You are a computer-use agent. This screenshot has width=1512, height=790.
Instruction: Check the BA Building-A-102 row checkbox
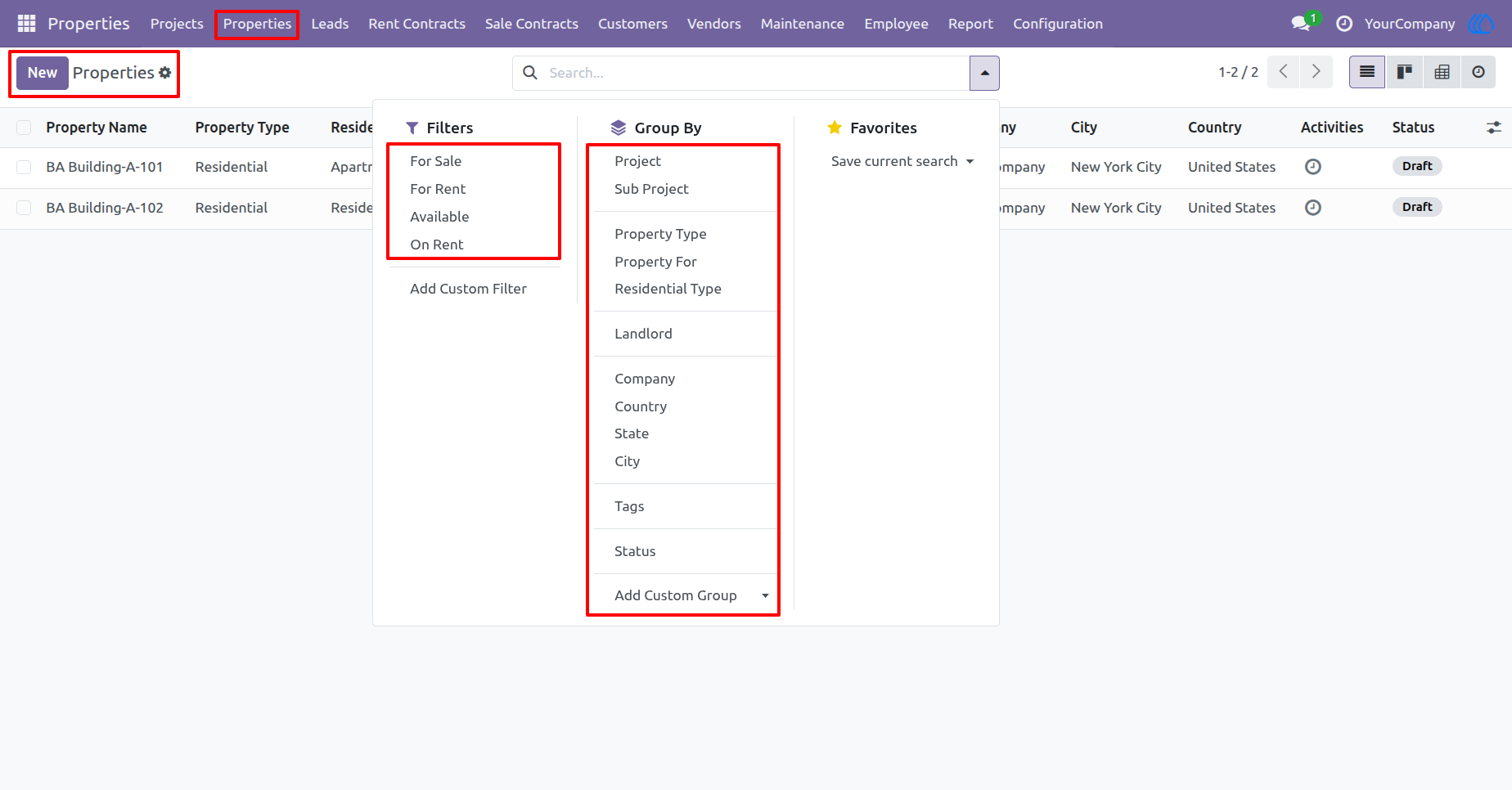click(x=24, y=208)
